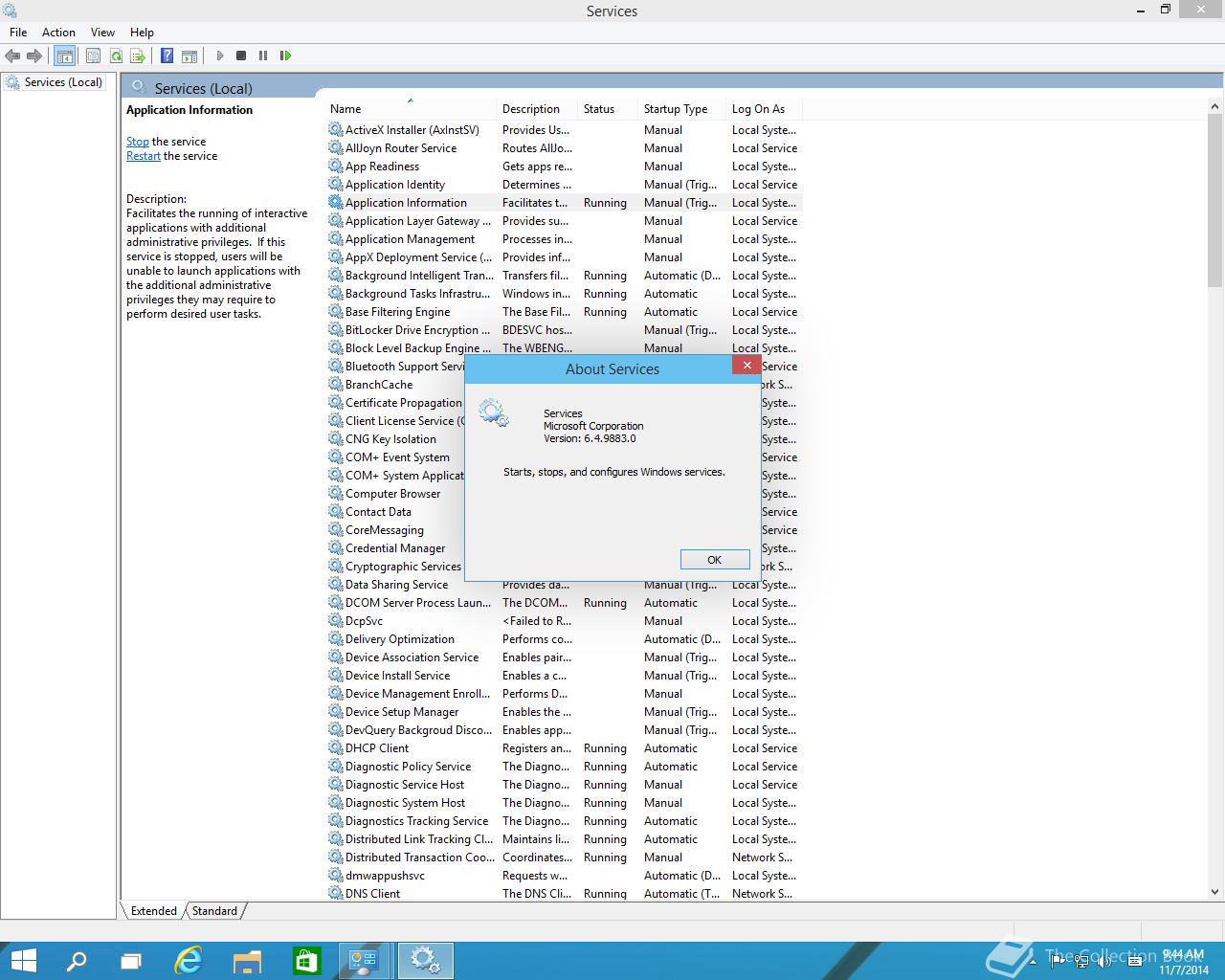Click OK in the About Services dialog

tap(714, 560)
